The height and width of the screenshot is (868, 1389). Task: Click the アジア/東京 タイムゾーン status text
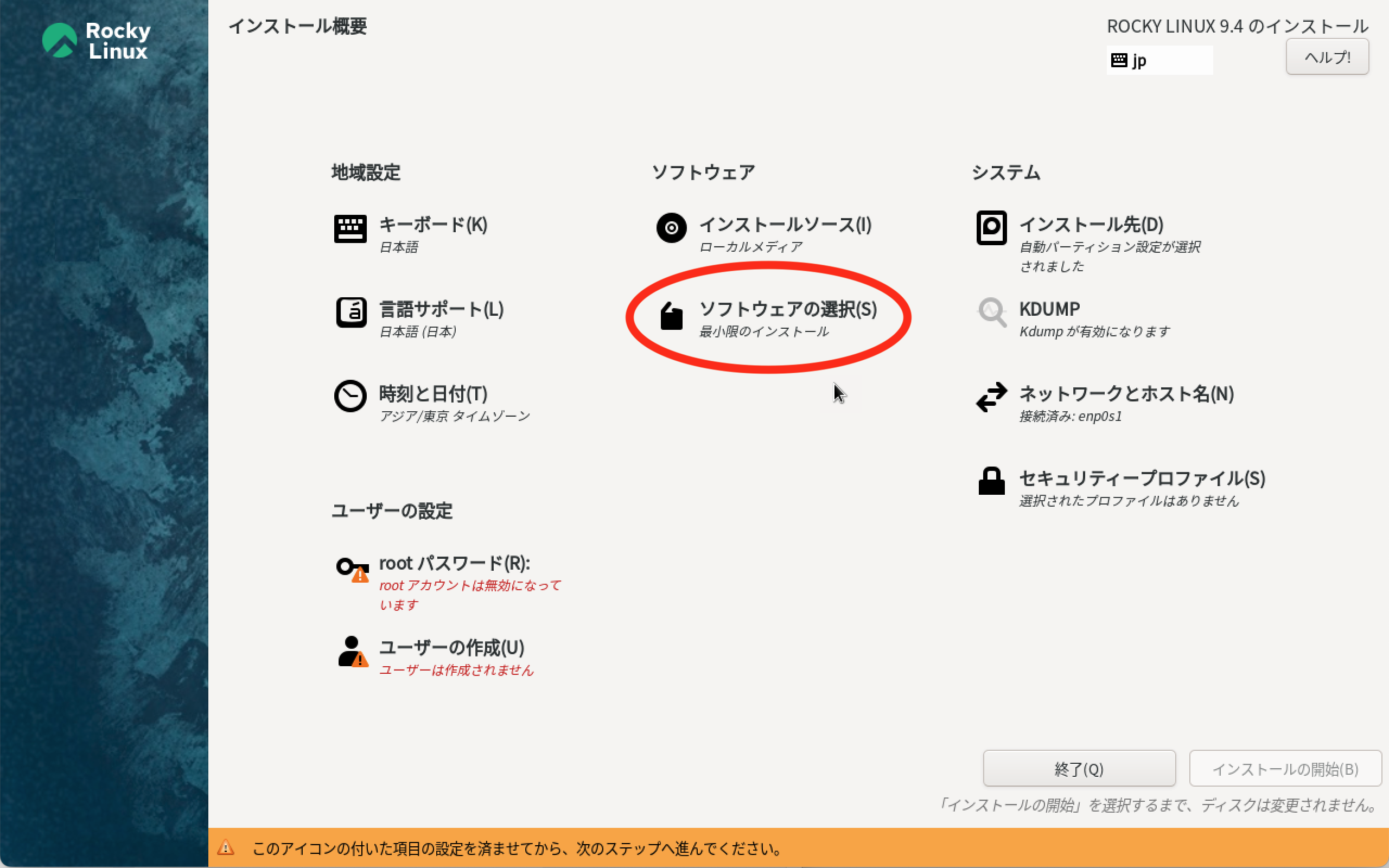[x=455, y=416]
